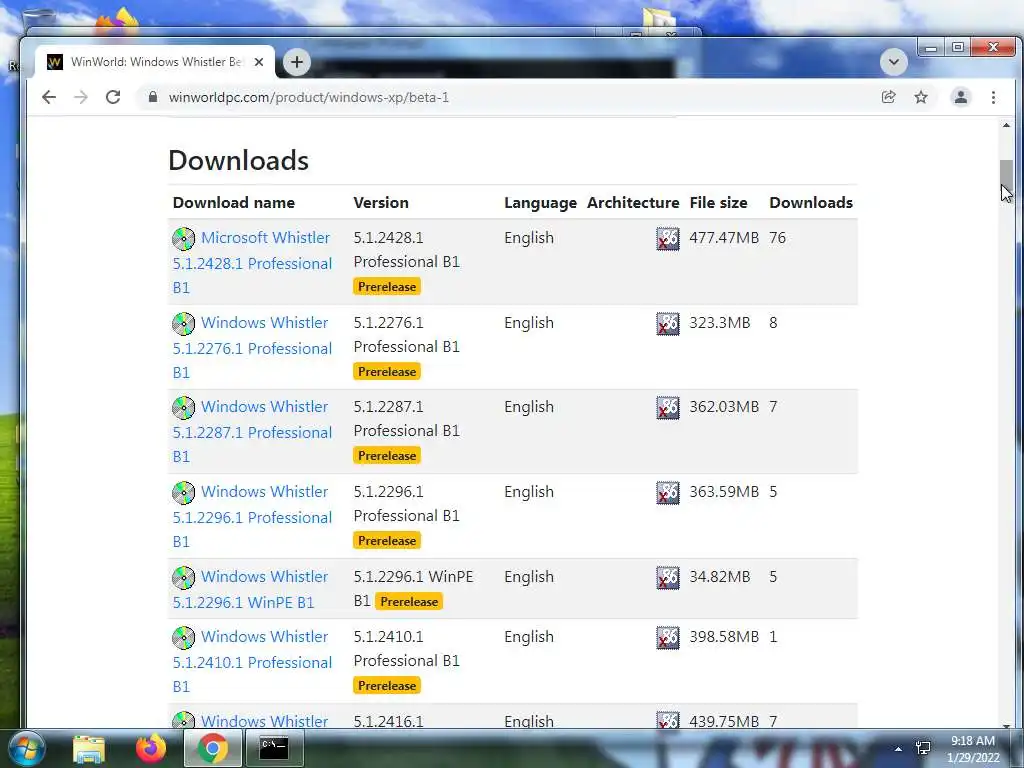Click the disc icon for Whistler 5.1.2287.1
The width and height of the screenshot is (1024, 768).
tap(184, 408)
